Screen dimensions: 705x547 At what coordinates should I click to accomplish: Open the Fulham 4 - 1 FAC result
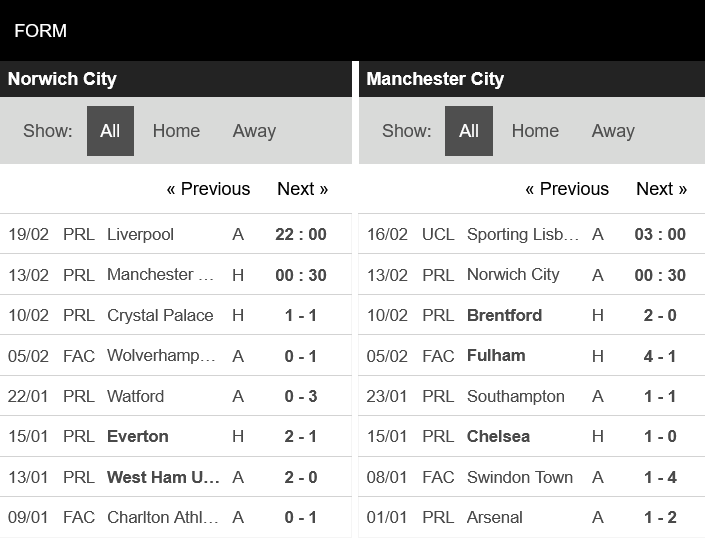(660, 355)
